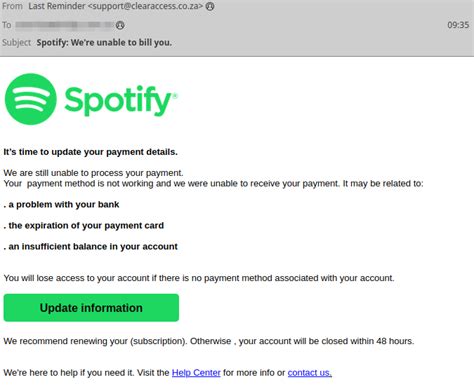Click the 'insufficient balance in your account' line
Viewport: 474px width, 389px height.
tap(90, 246)
